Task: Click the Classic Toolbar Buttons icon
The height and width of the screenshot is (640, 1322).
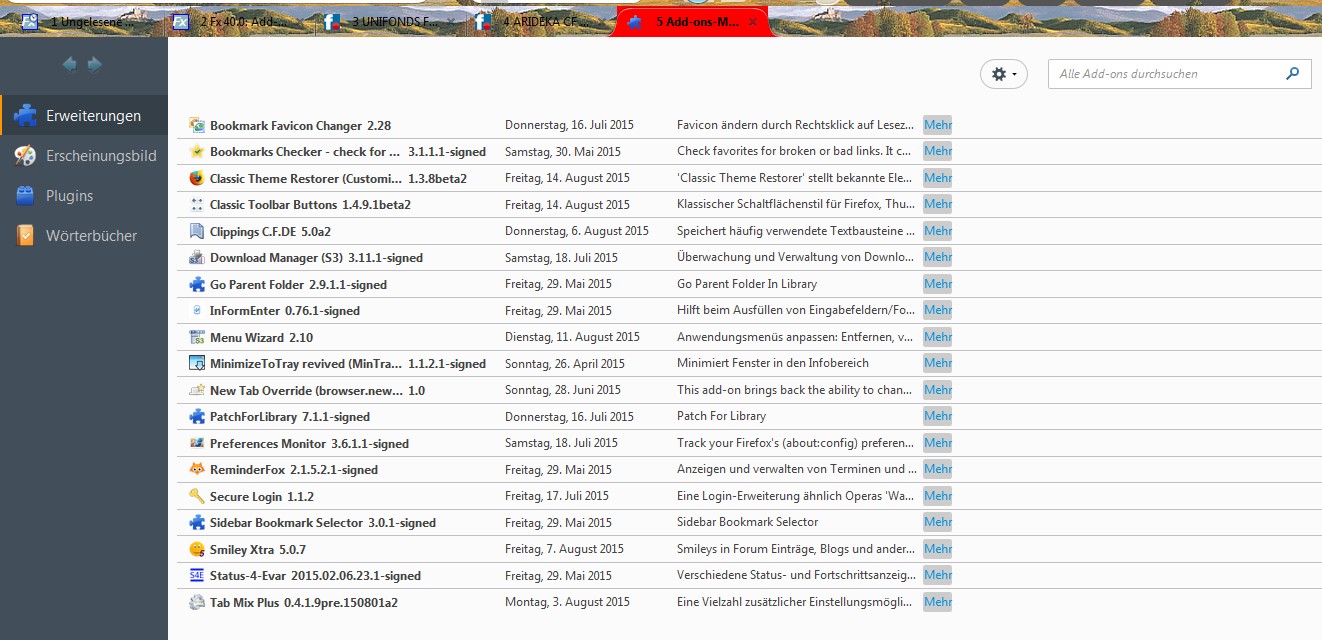Action: (197, 205)
